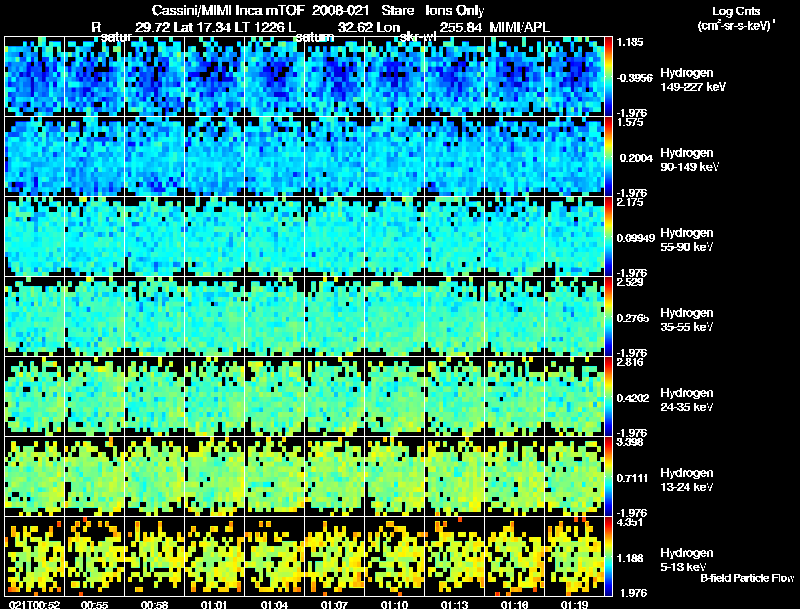Click the '1.188' colorbar midpoint value

coord(630,559)
